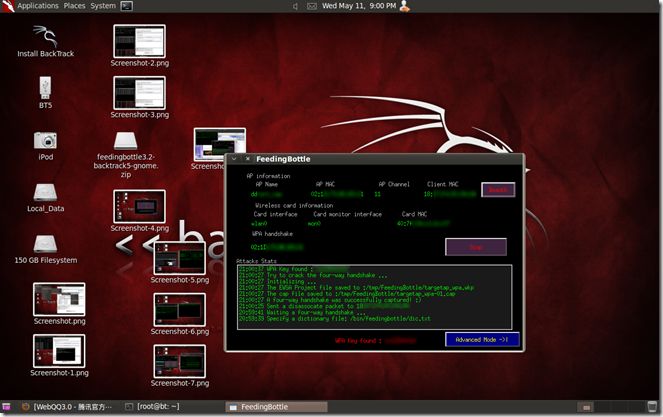663x417 pixels.
Task: Click the 'Specify a dictionary file' log line
Action: click(x=334, y=319)
